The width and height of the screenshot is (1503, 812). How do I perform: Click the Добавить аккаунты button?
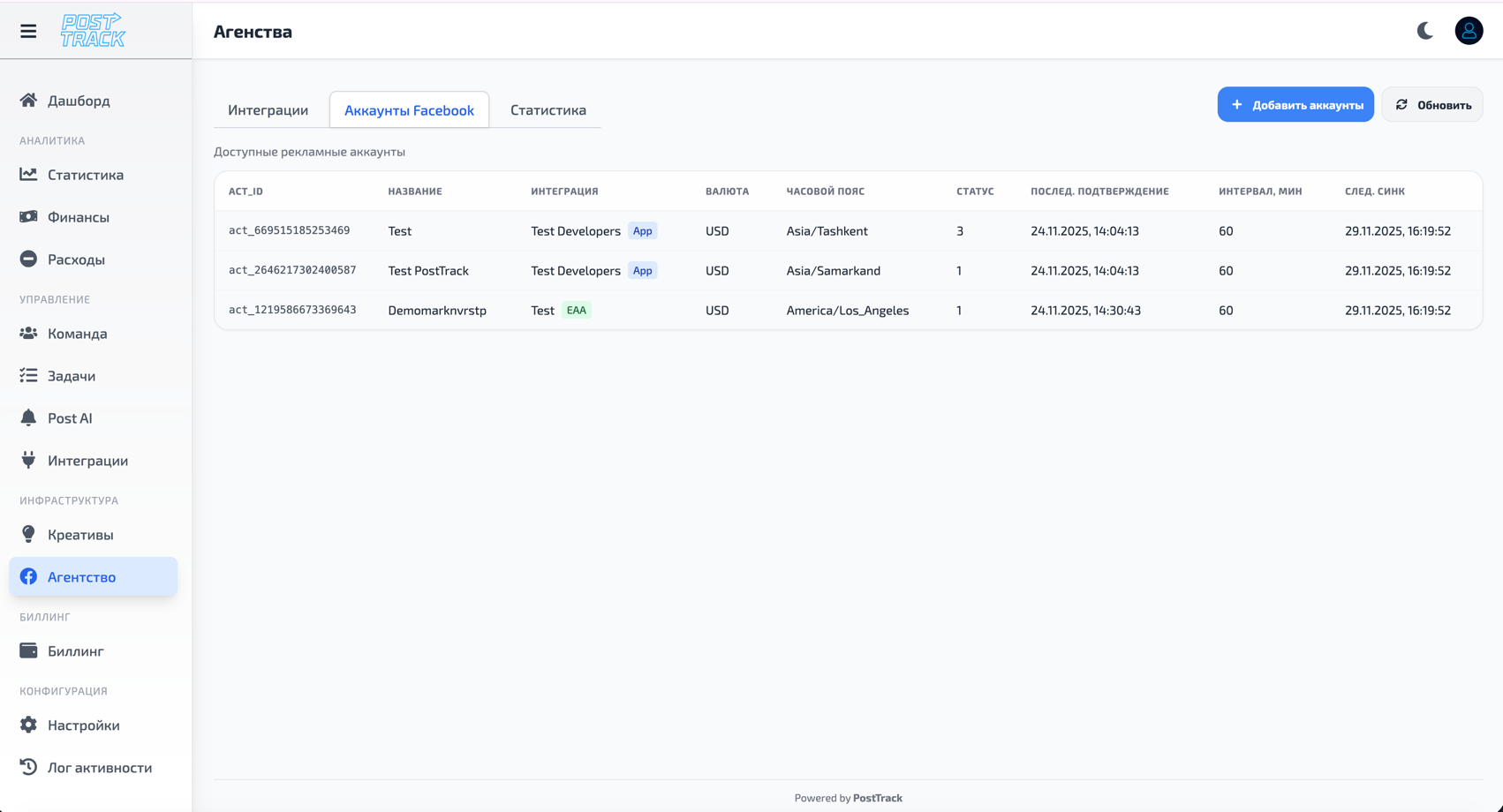(1295, 105)
